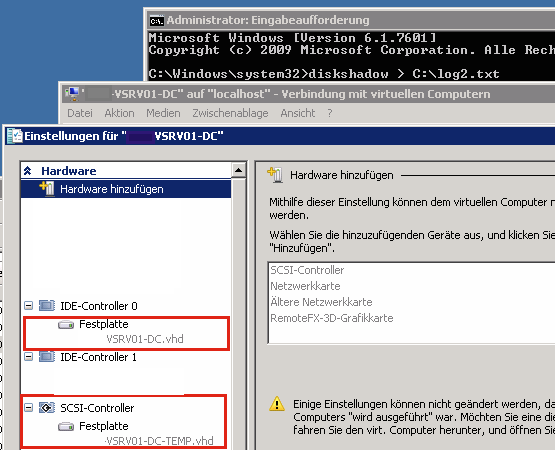Open the Medien menu
Image resolution: width=555 pixels, height=450 pixels.
tap(163, 113)
